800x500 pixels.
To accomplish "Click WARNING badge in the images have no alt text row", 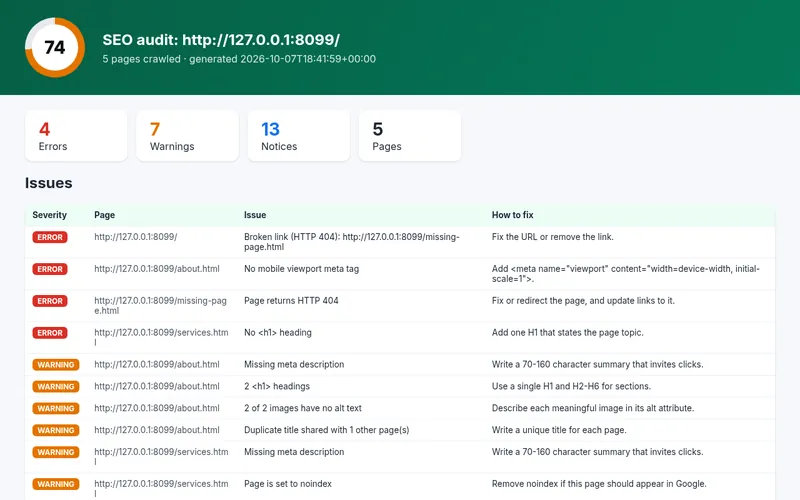I will pos(56,409).
